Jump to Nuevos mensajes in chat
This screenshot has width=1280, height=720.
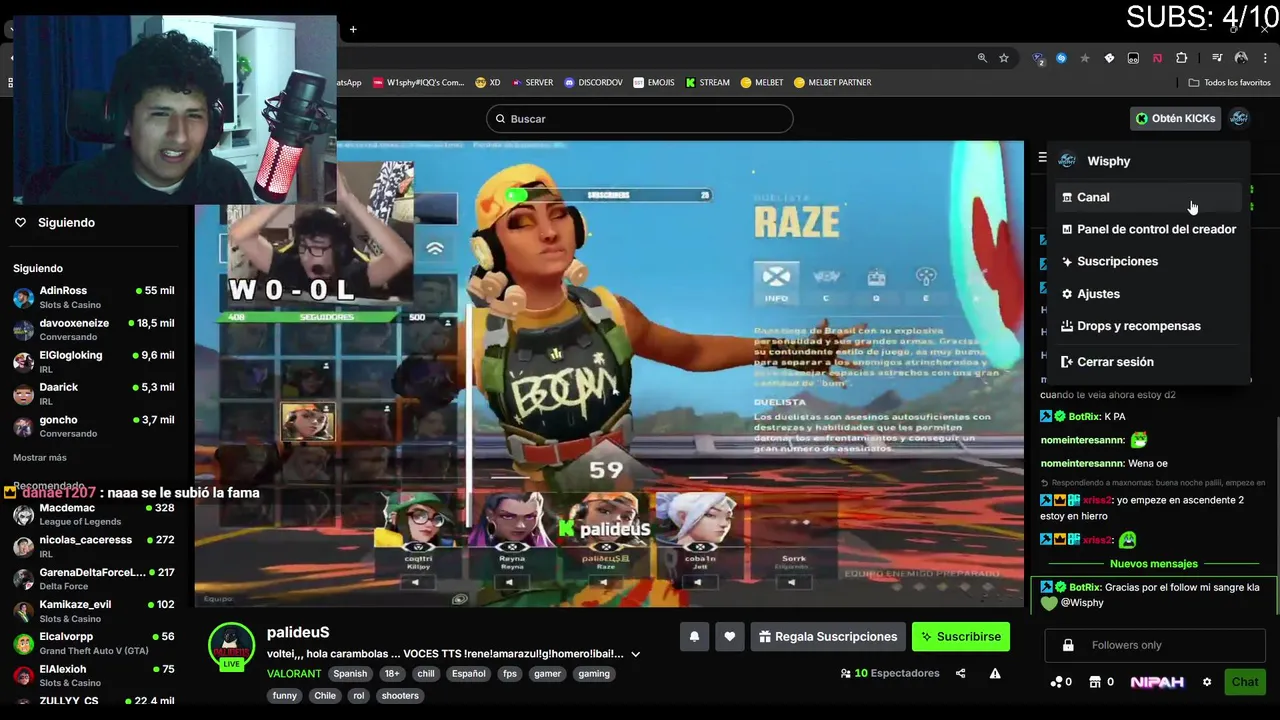1153,564
